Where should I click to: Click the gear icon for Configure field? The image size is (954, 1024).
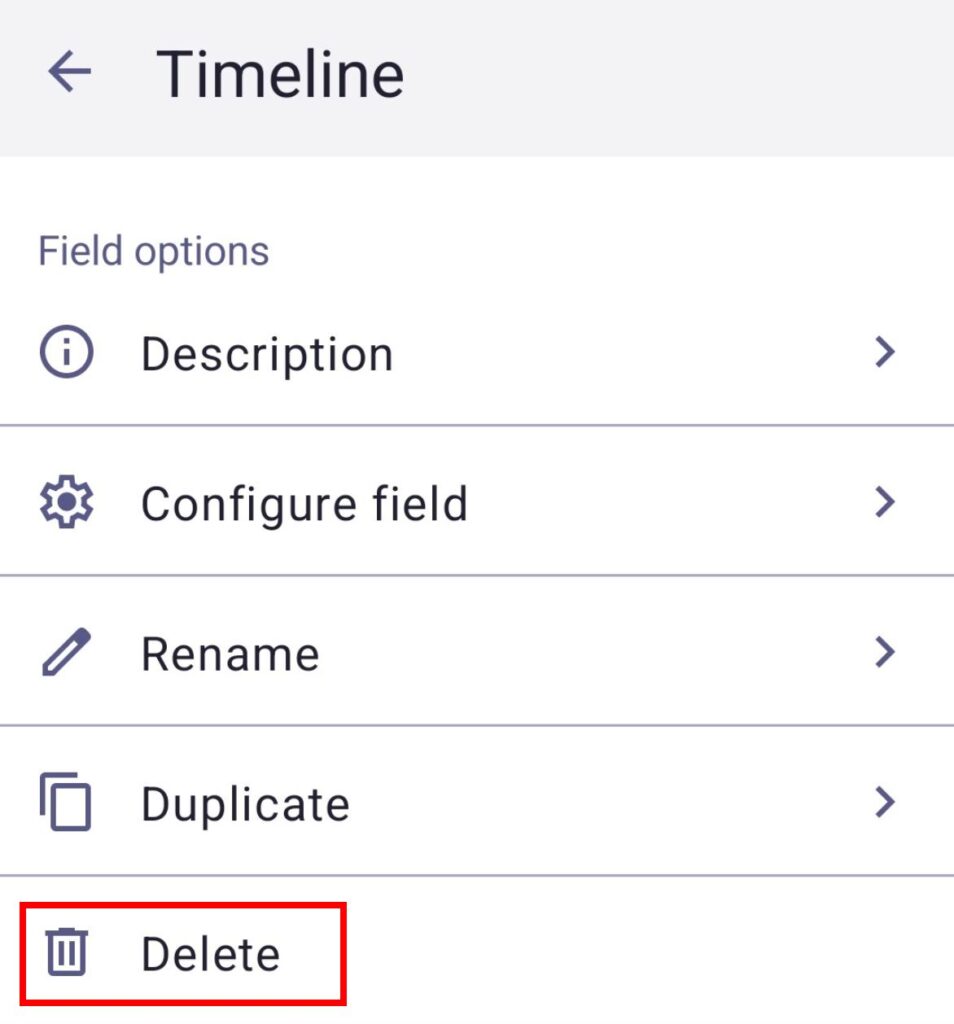[x=66, y=503]
